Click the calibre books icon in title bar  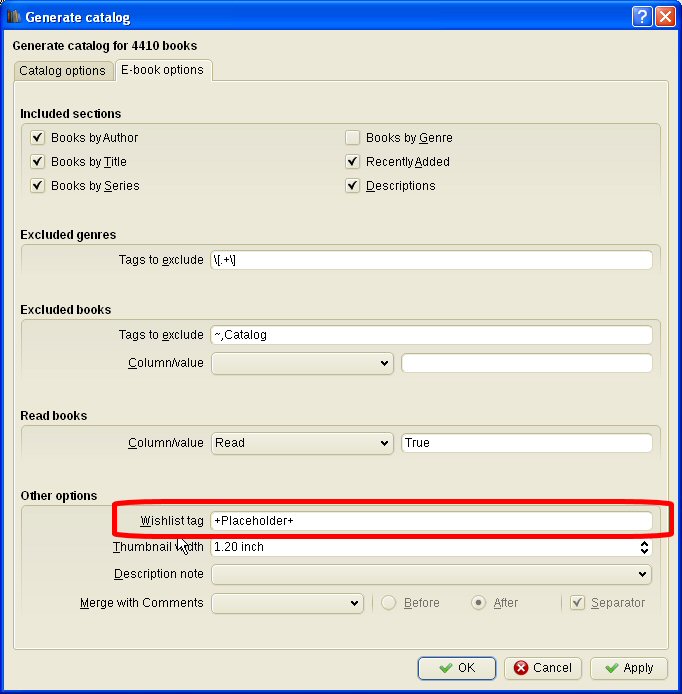[14, 17]
